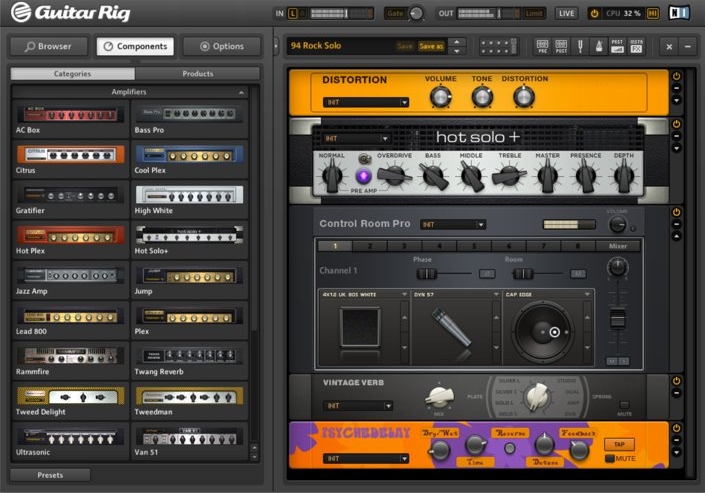The width and height of the screenshot is (705, 493).
Task: Open the 4x12 UK 80s White cabinet dropdown
Action: click(364, 295)
